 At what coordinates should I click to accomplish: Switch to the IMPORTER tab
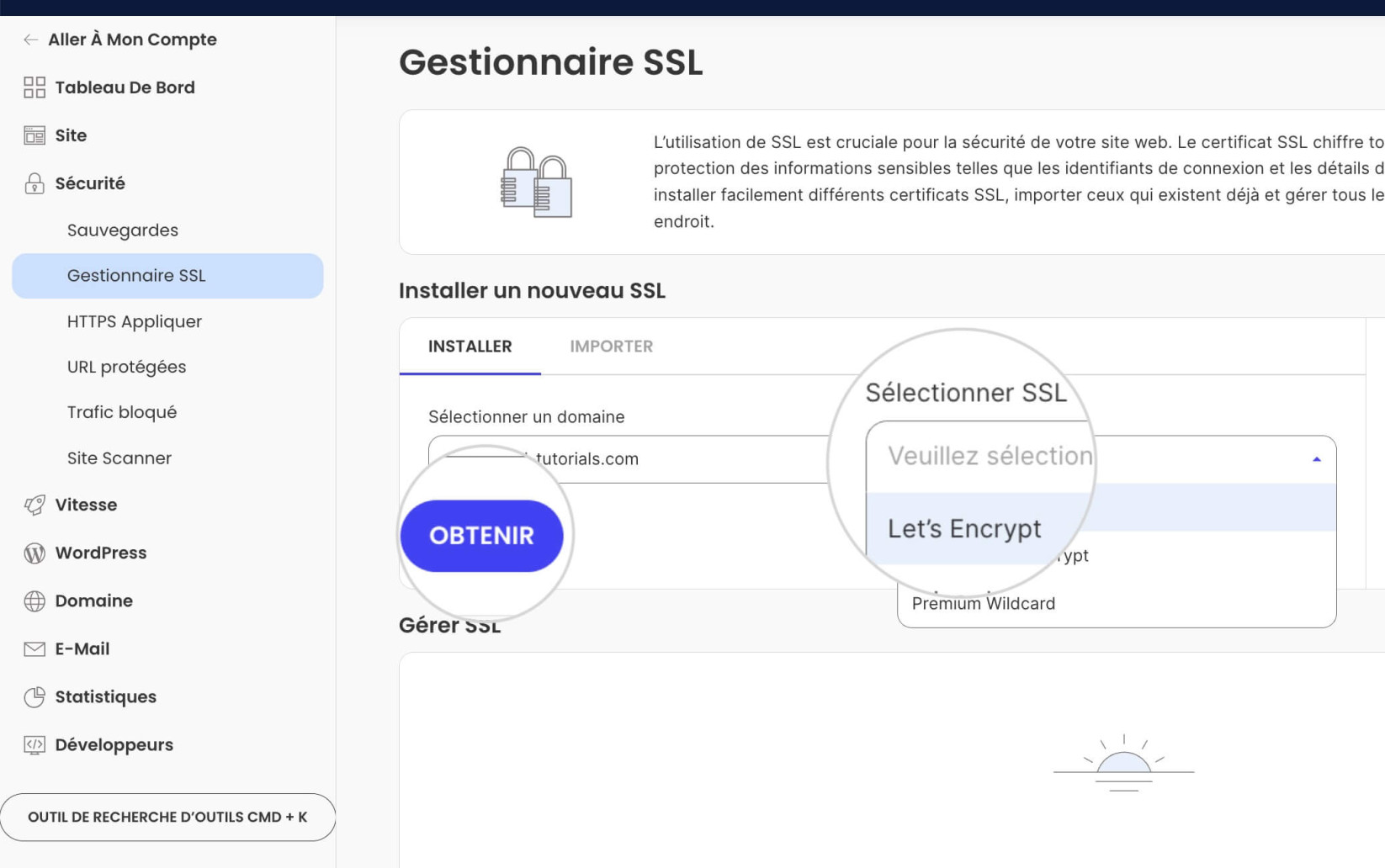tap(612, 346)
